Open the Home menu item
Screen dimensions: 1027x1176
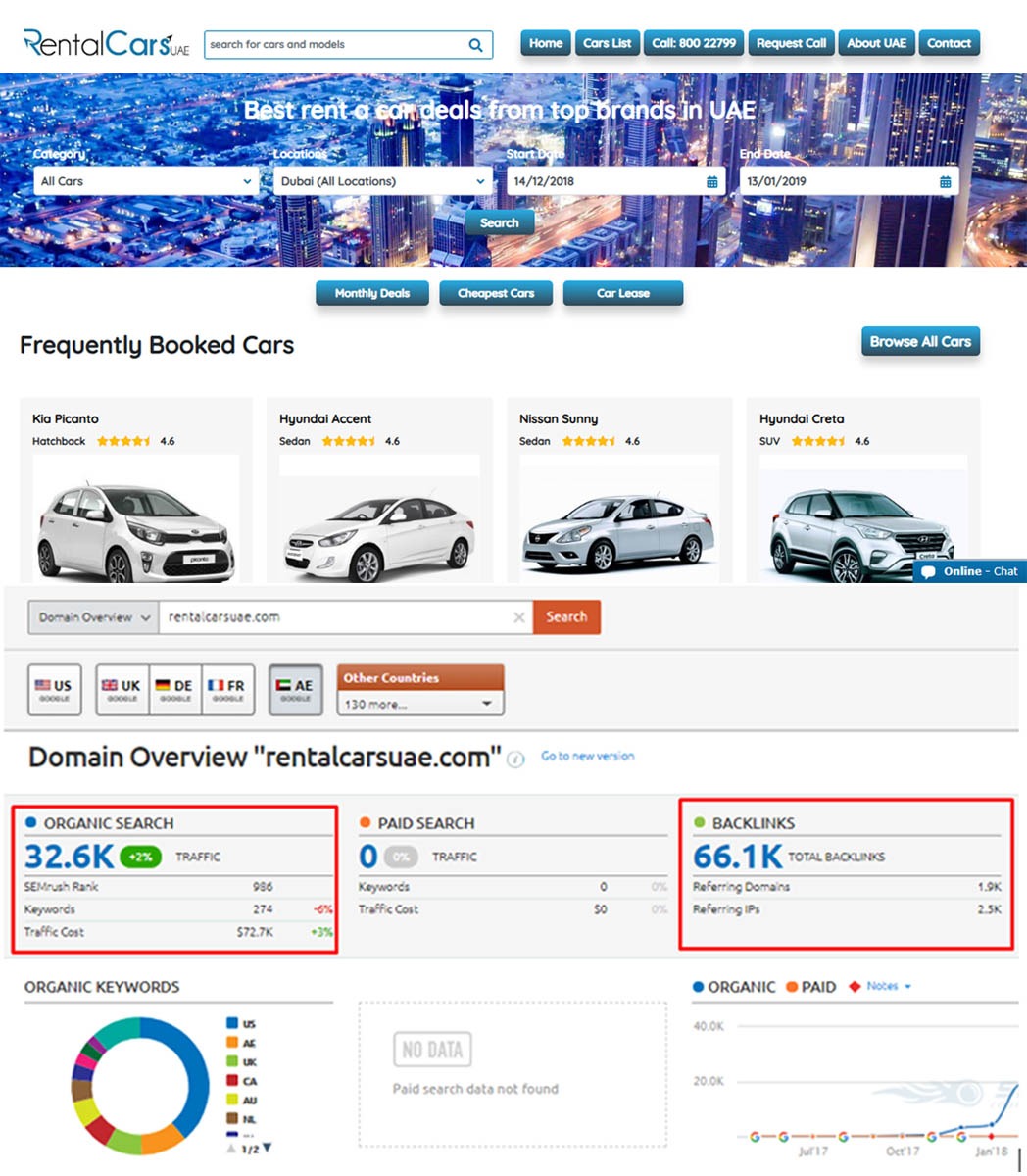tap(546, 43)
